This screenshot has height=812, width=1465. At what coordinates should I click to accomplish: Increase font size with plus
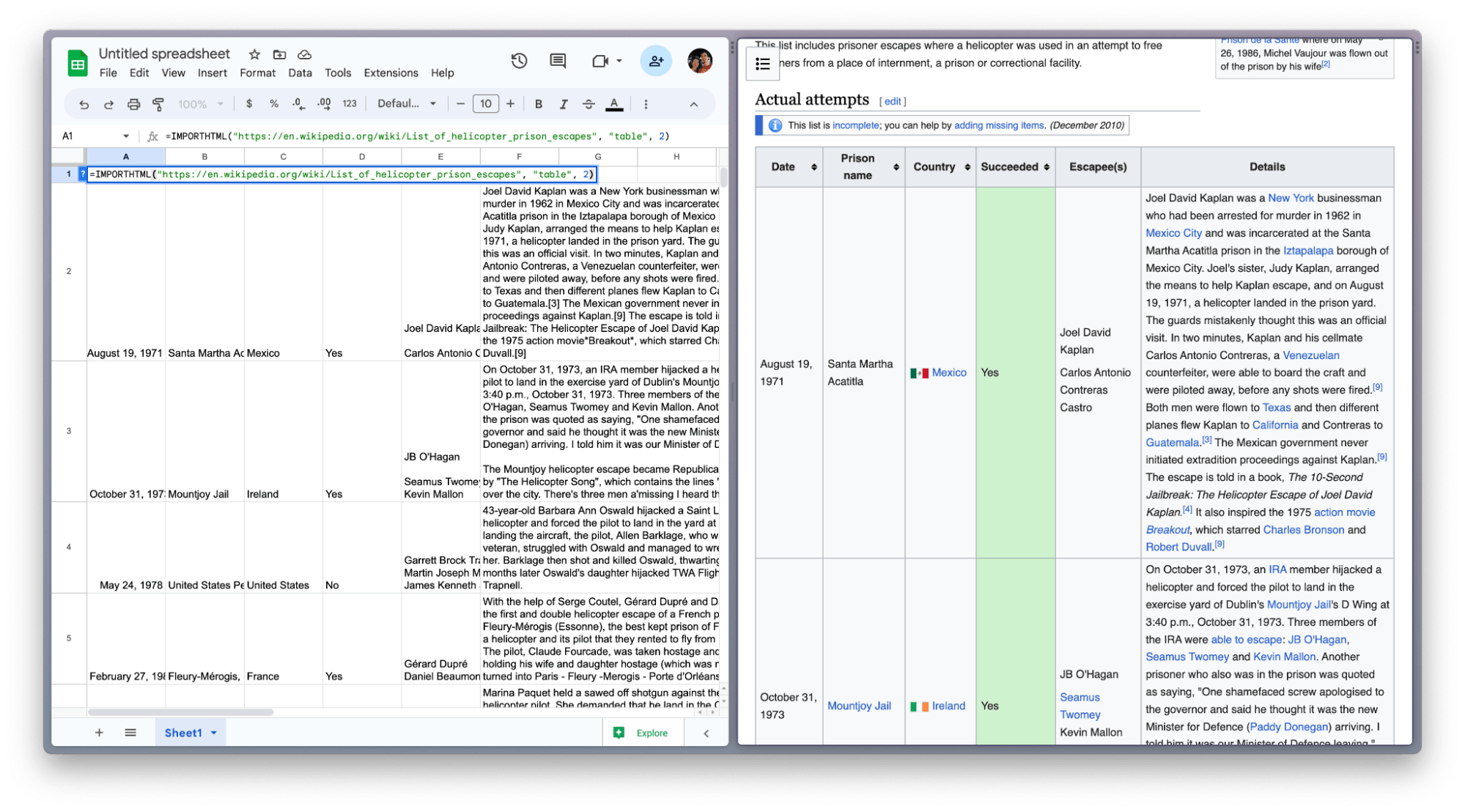point(510,104)
